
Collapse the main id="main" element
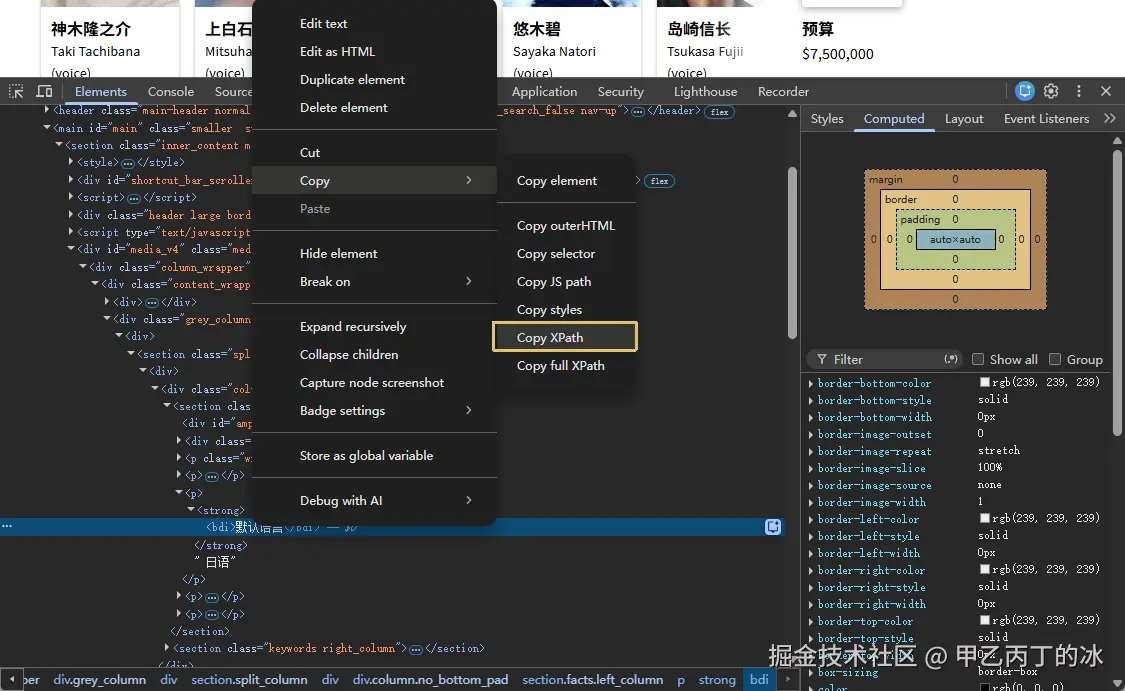point(47,128)
